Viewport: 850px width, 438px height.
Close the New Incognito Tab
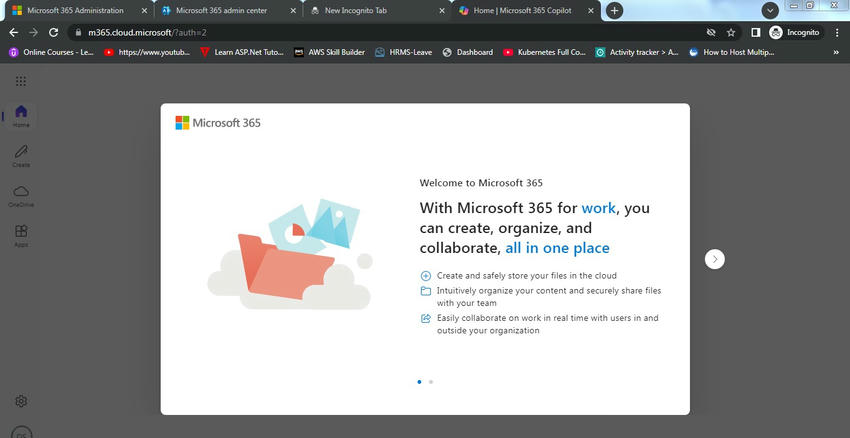click(442, 10)
